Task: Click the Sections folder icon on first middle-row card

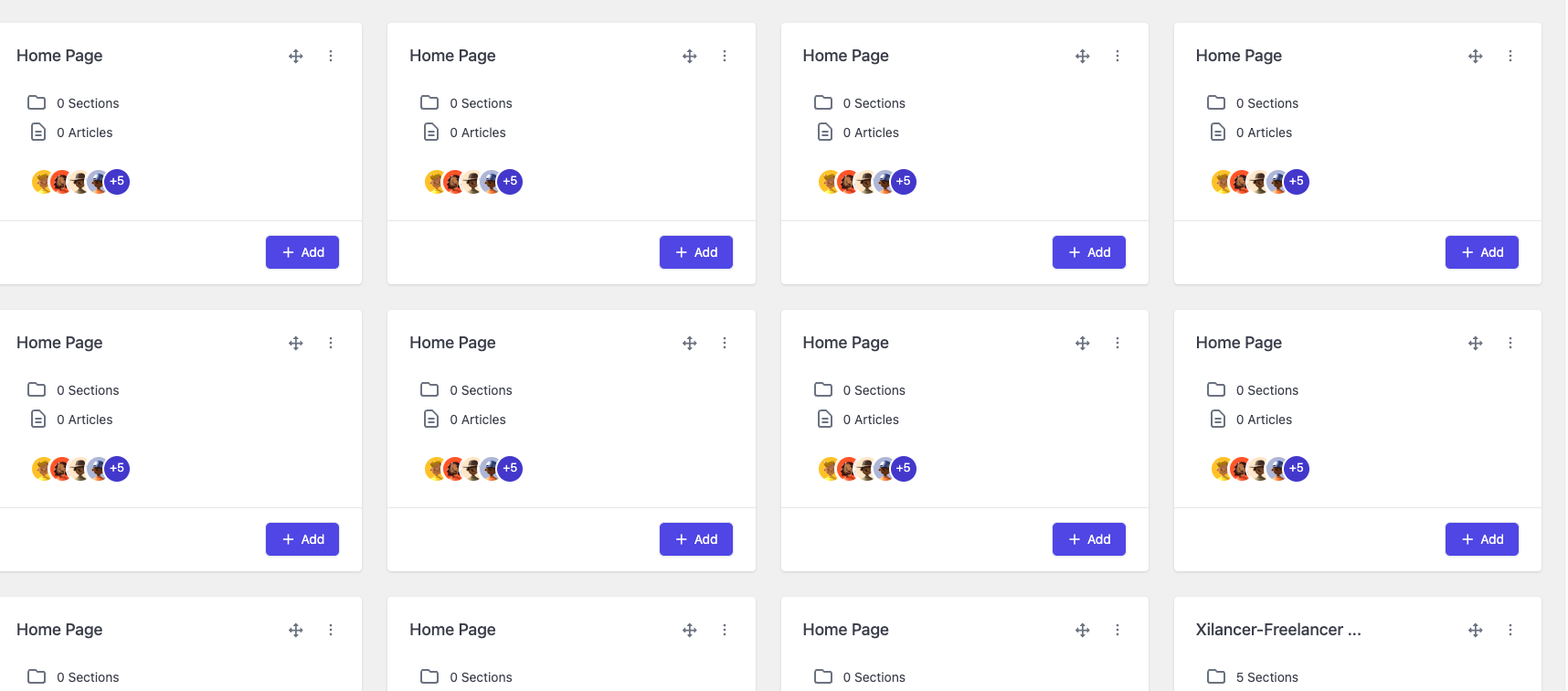Action: (37, 389)
